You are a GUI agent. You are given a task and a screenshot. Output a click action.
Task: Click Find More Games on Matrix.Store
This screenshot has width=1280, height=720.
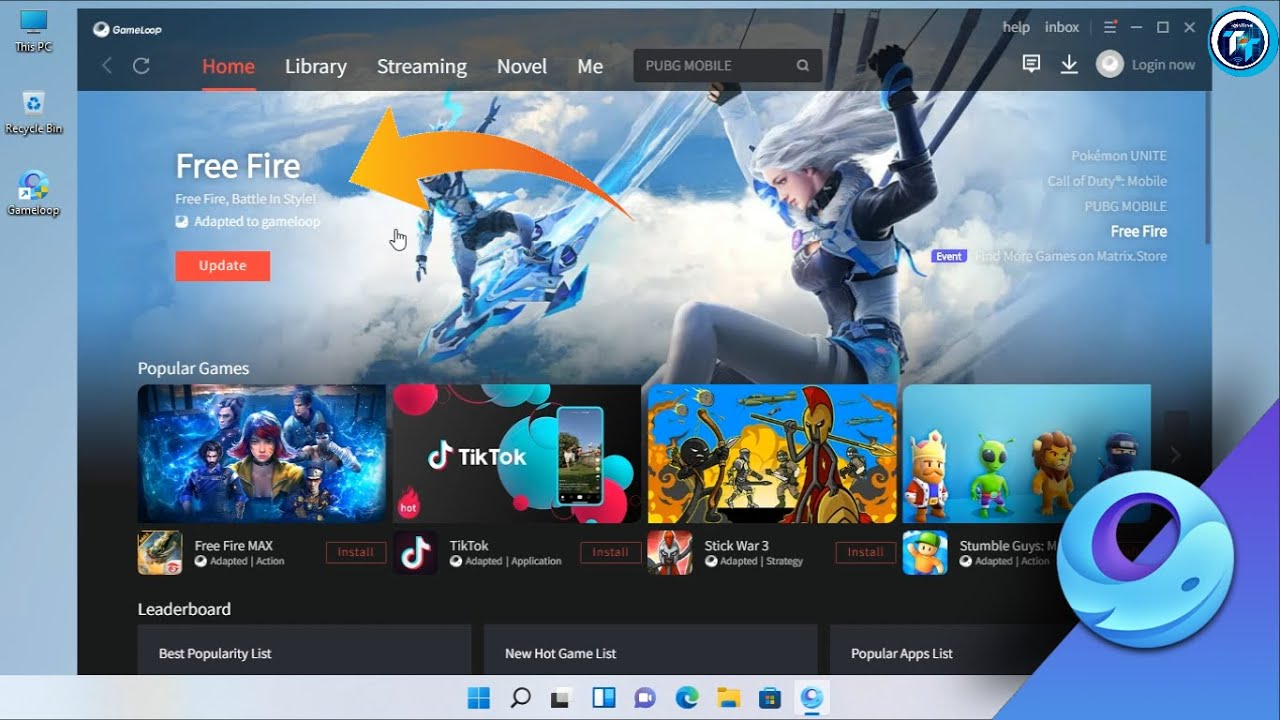pos(1071,256)
